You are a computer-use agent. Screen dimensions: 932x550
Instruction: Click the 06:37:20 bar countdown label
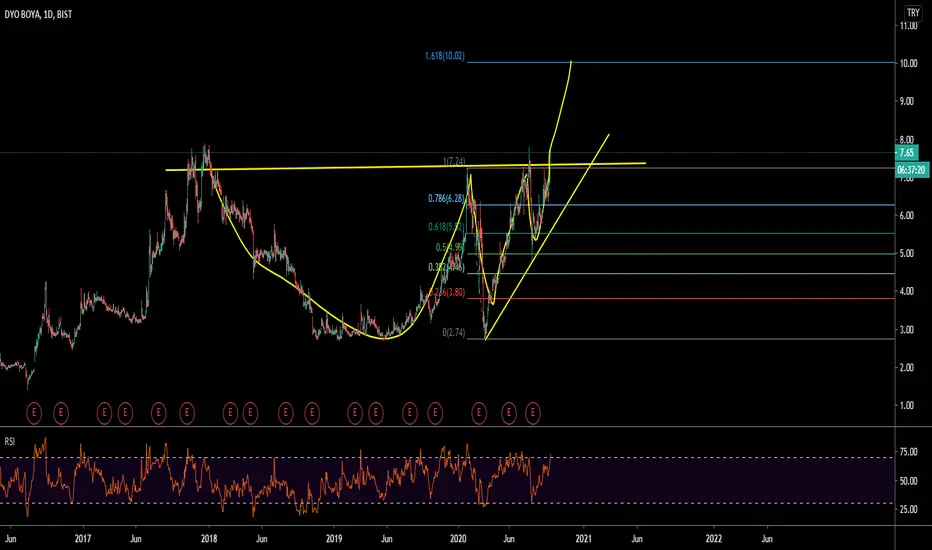click(912, 170)
